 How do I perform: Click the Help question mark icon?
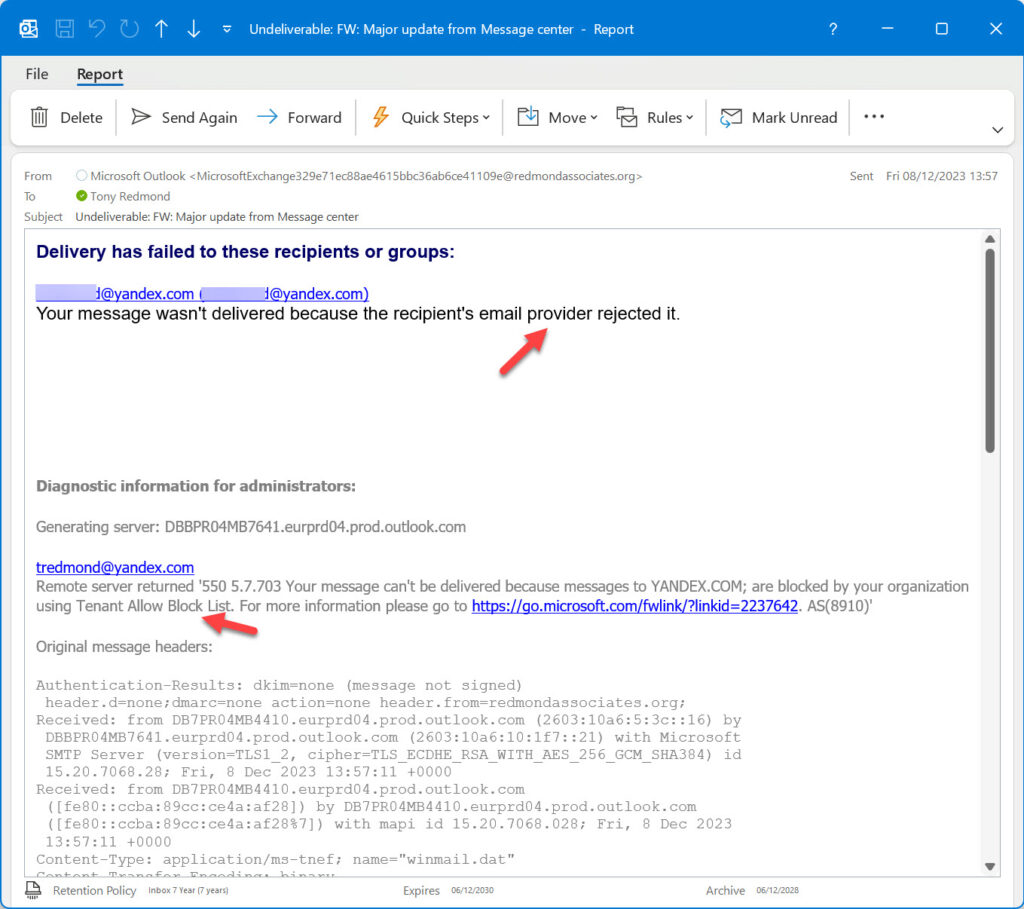(833, 29)
